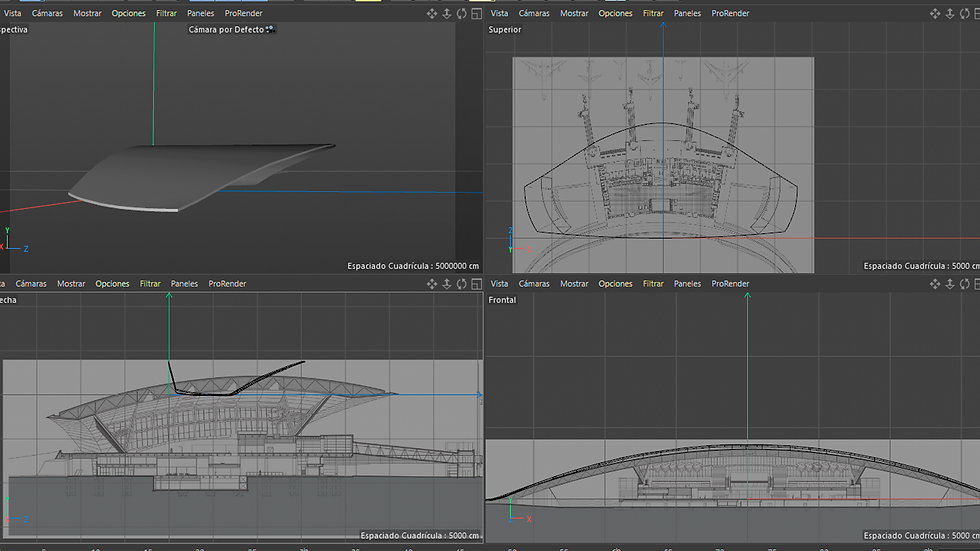Select the zoom view icon in Frontal viewport
This screenshot has width=980, height=551.
(949, 284)
